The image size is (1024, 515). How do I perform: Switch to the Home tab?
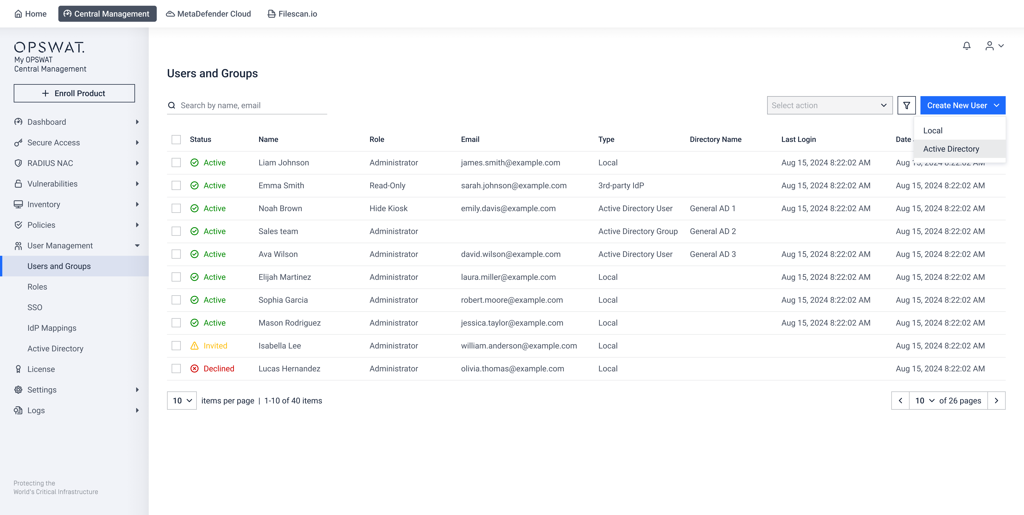30,14
